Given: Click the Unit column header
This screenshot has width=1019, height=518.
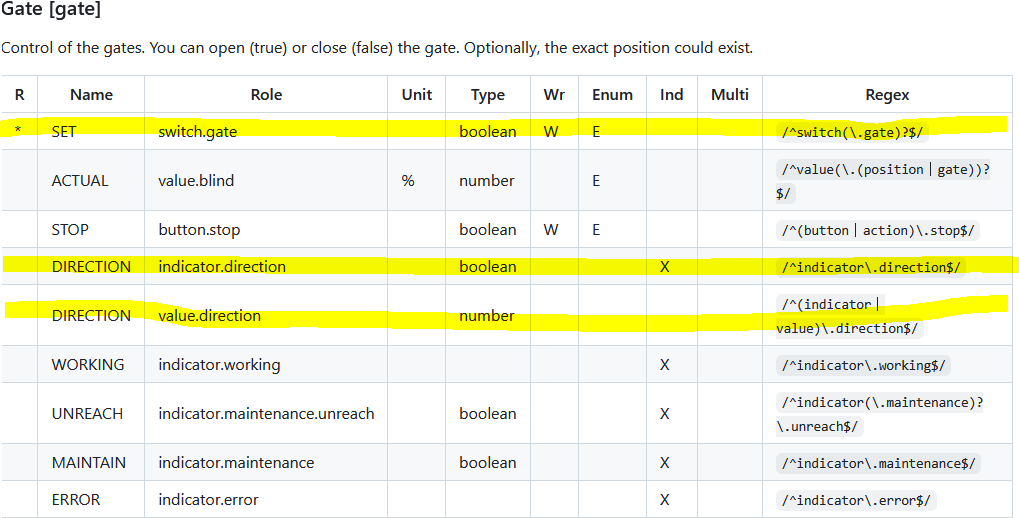Looking at the screenshot, I should tap(416, 95).
